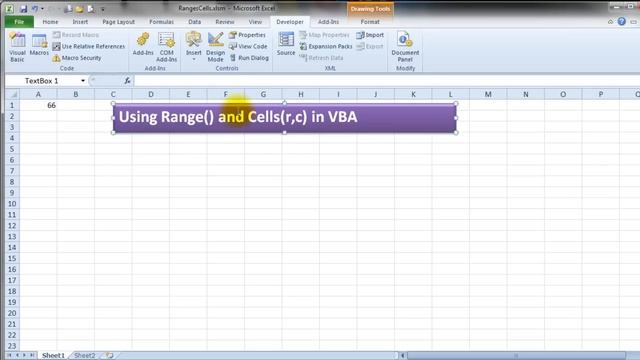Select column H header
The width and height of the screenshot is (640, 360).
301,94
